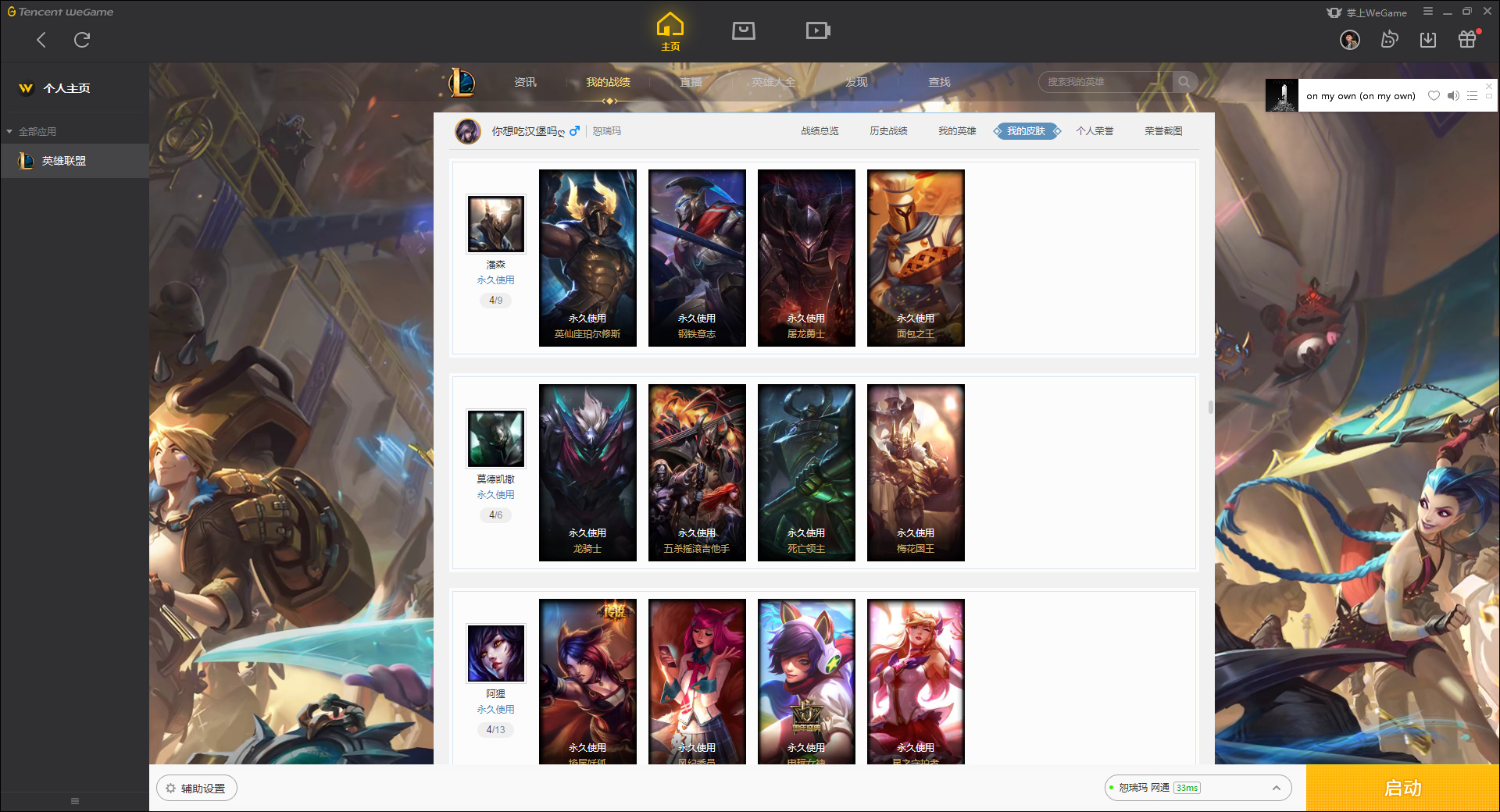Open the 直播 tab

[691, 82]
